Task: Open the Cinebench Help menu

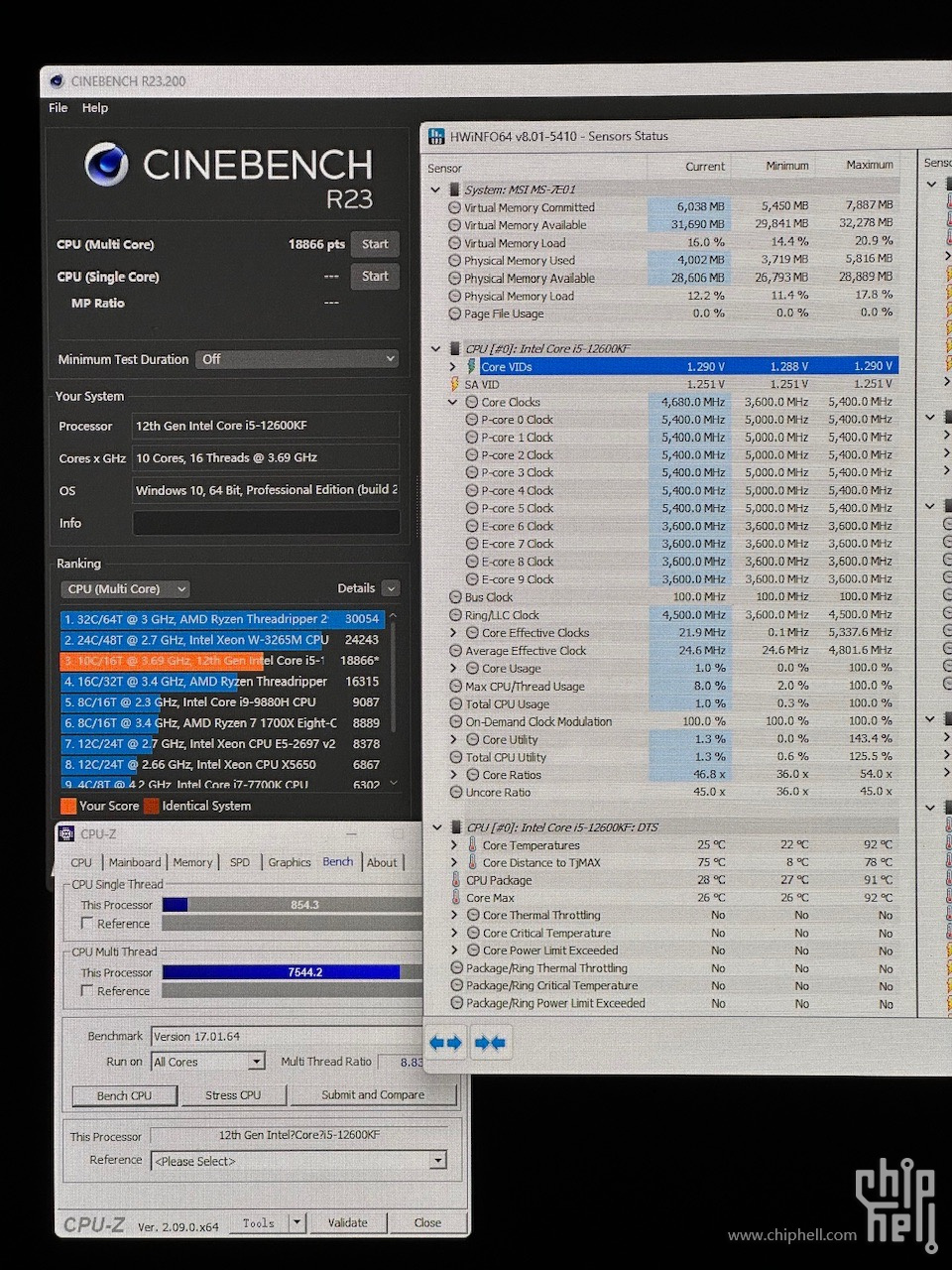Action: point(95,108)
